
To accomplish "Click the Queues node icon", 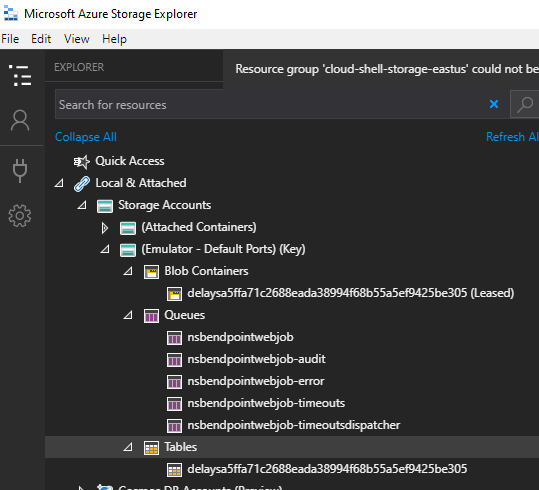I will coord(151,316).
